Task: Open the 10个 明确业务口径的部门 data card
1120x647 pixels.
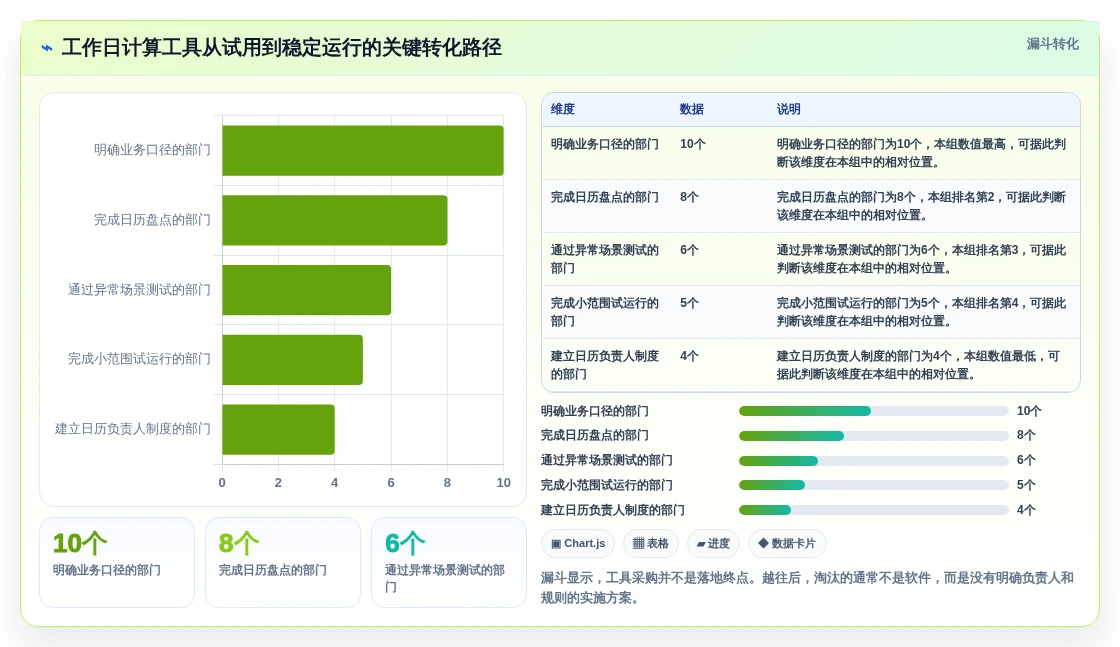Action: point(117,563)
